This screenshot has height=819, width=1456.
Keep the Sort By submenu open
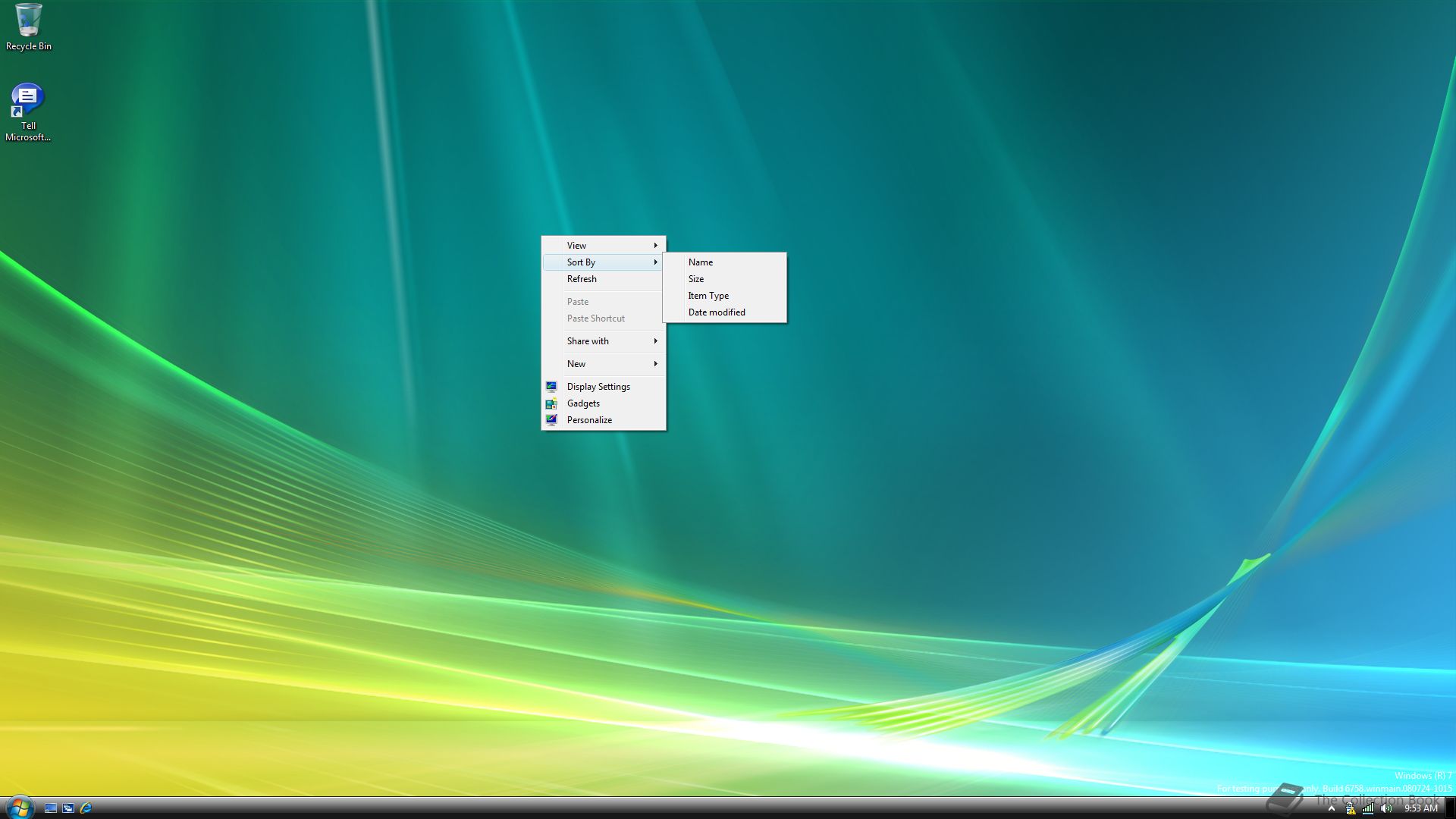pos(604,262)
